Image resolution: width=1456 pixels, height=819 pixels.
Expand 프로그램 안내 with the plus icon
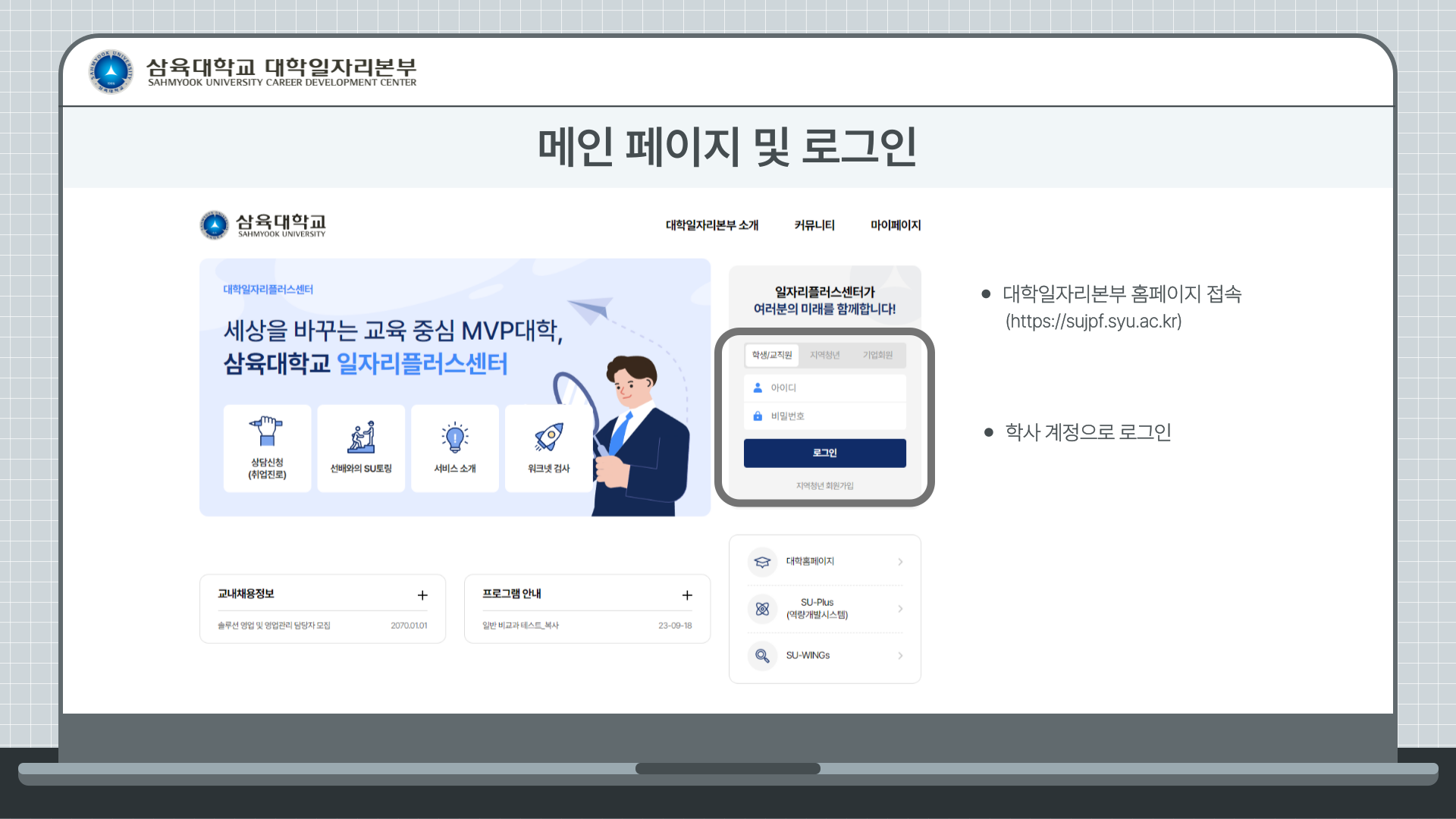(687, 595)
